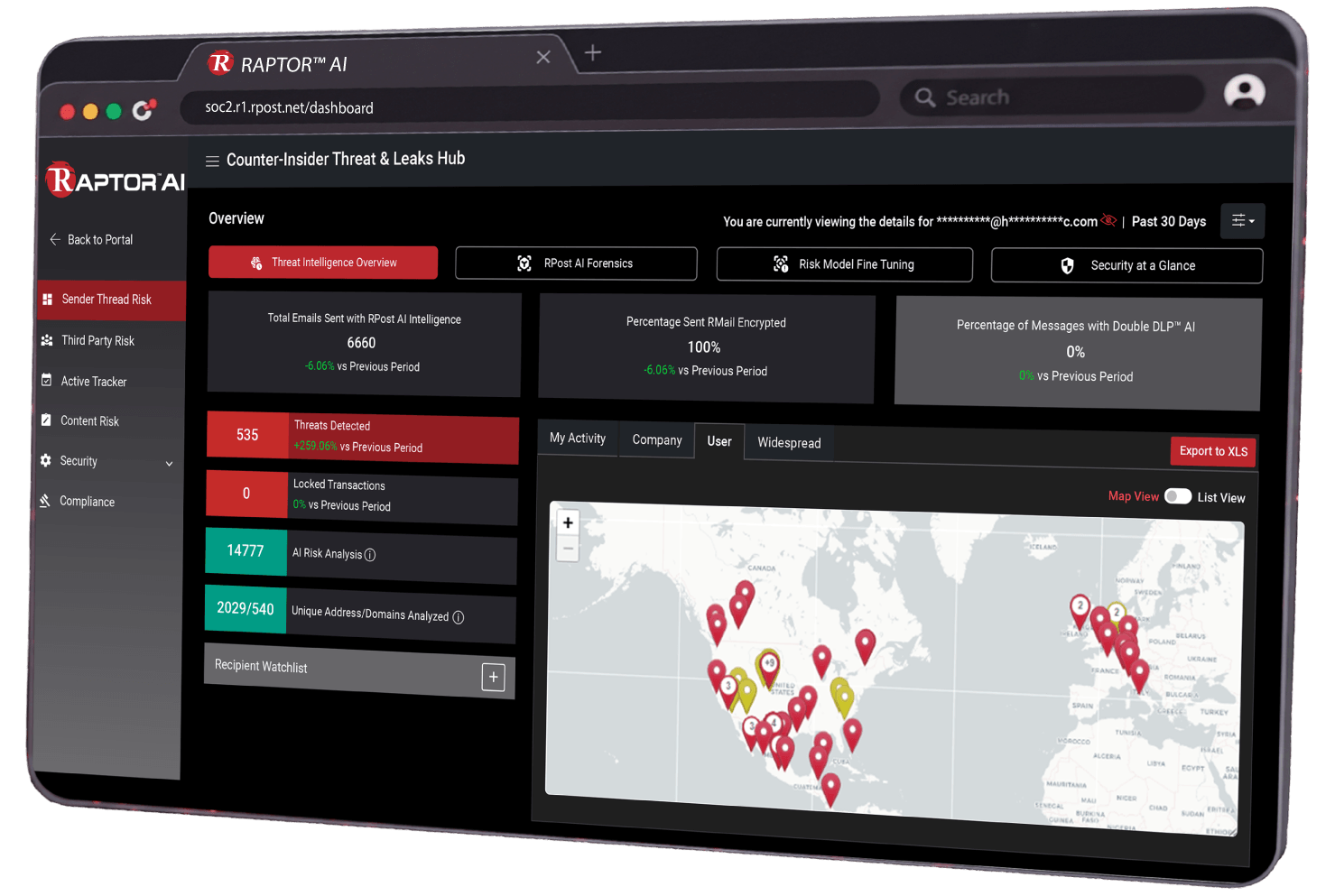
Task: Click the Sender Thread Risk grid icon
Action: pos(48,299)
